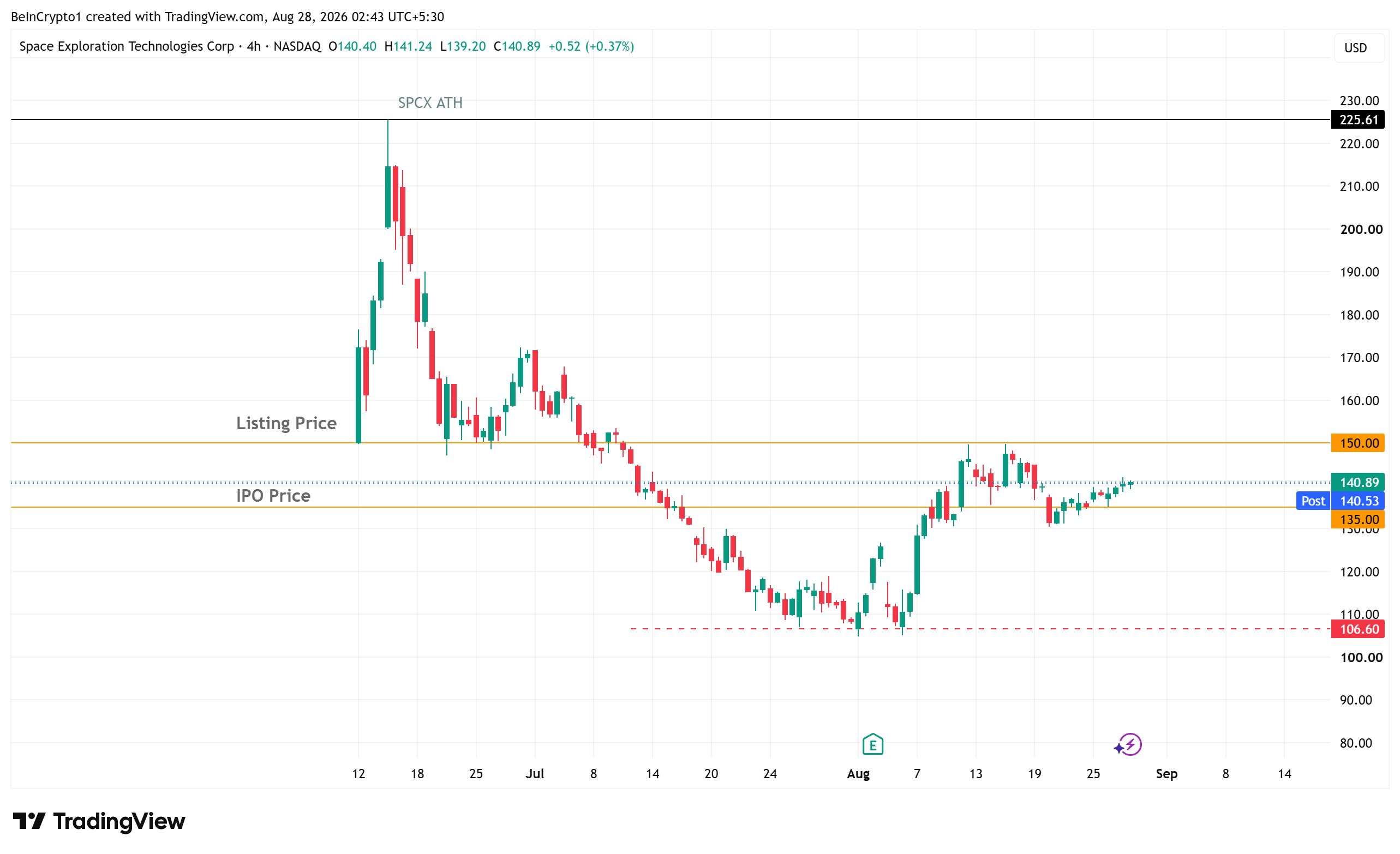
Task: Click the Sep date axis label
Action: [x=1166, y=773]
